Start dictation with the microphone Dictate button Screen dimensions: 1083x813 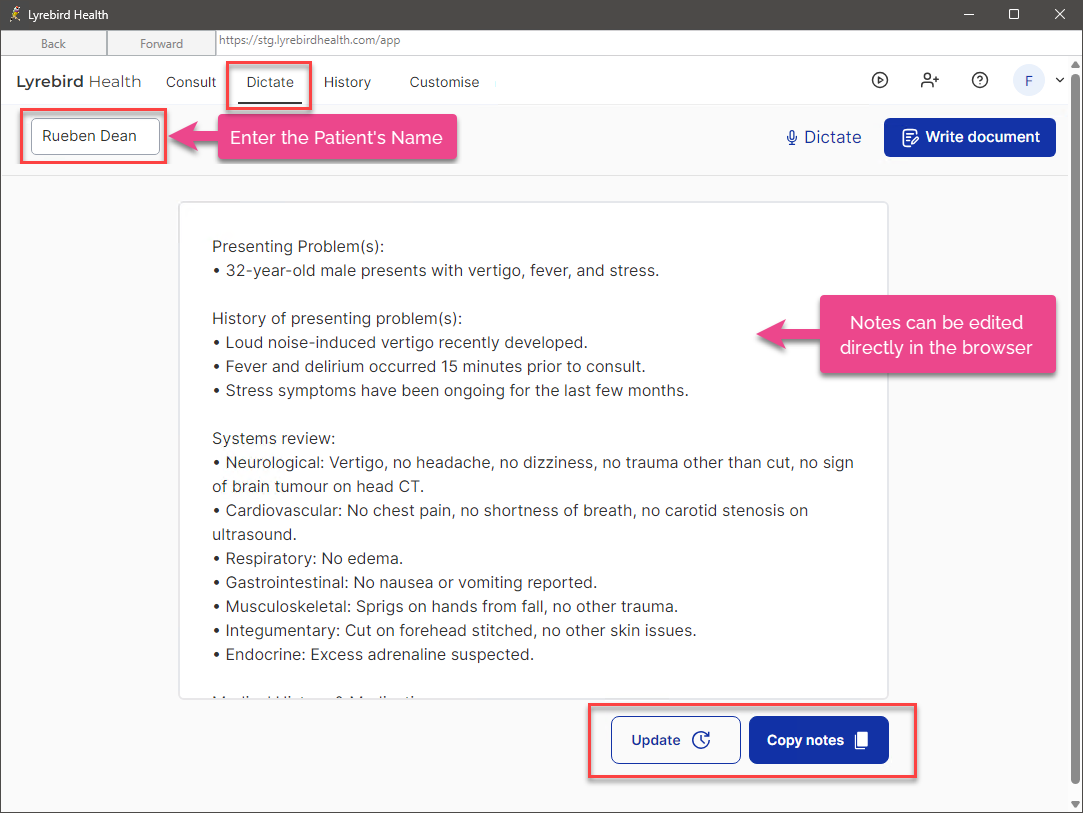pyautogui.click(x=823, y=137)
